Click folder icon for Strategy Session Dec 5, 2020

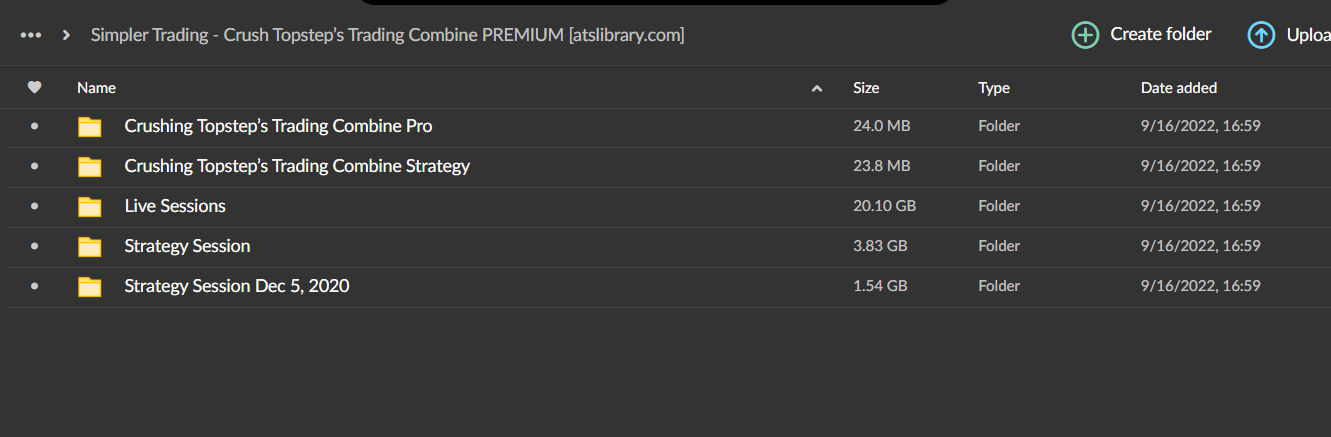pyautogui.click(x=90, y=287)
